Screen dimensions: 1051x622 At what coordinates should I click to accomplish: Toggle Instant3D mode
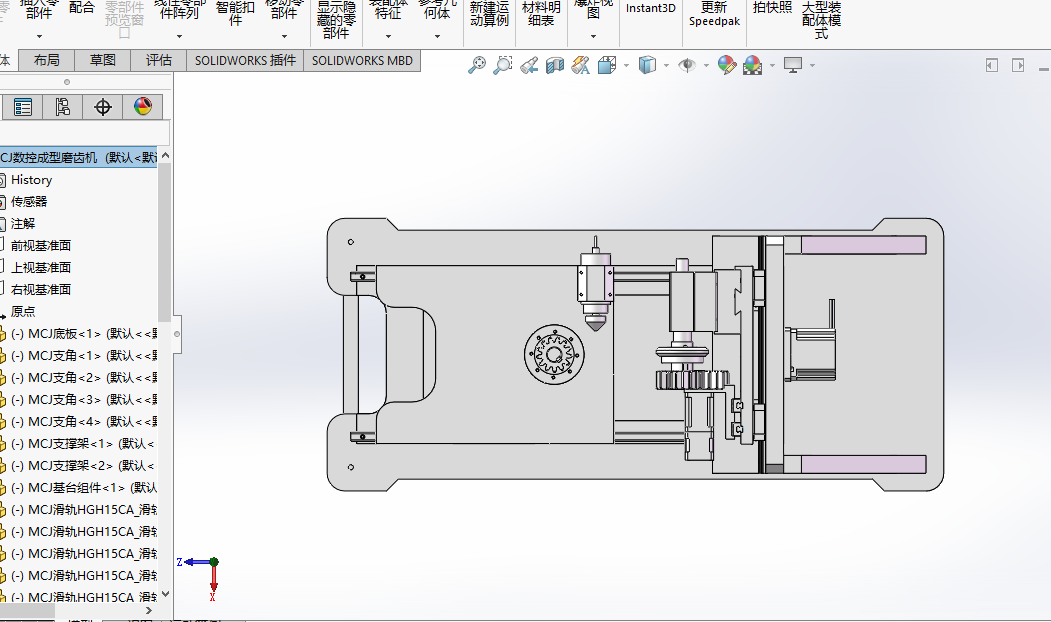pyautogui.click(x=651, y=8)
